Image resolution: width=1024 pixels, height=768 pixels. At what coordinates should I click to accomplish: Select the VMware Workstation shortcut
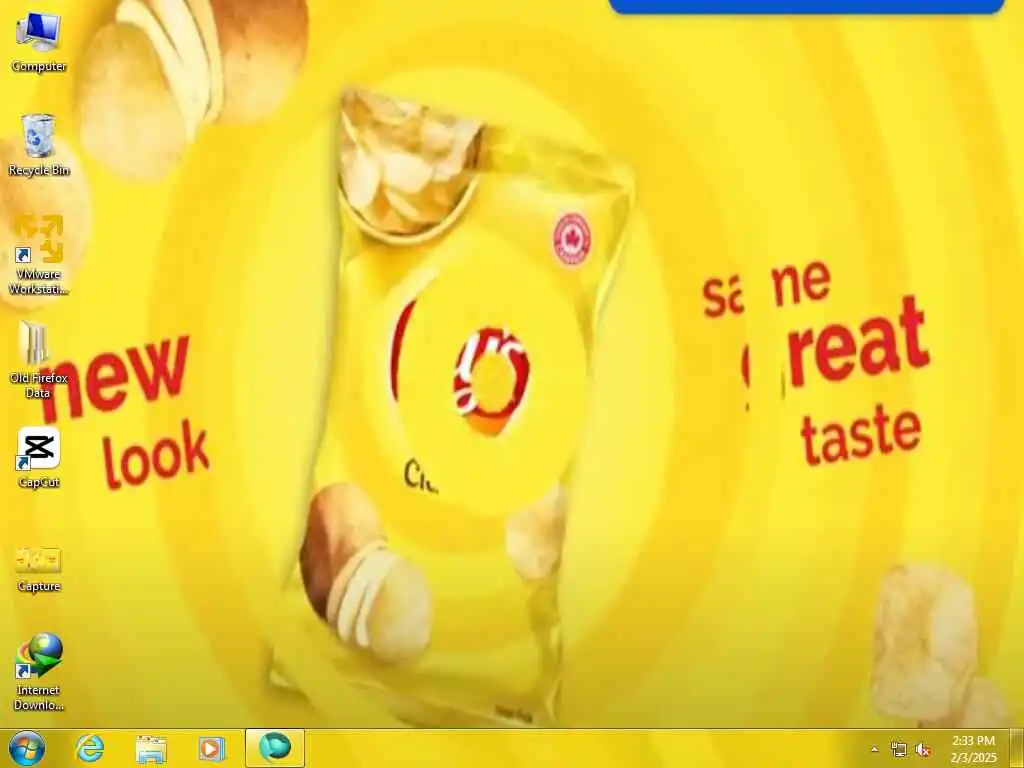[x=39, y=255]
